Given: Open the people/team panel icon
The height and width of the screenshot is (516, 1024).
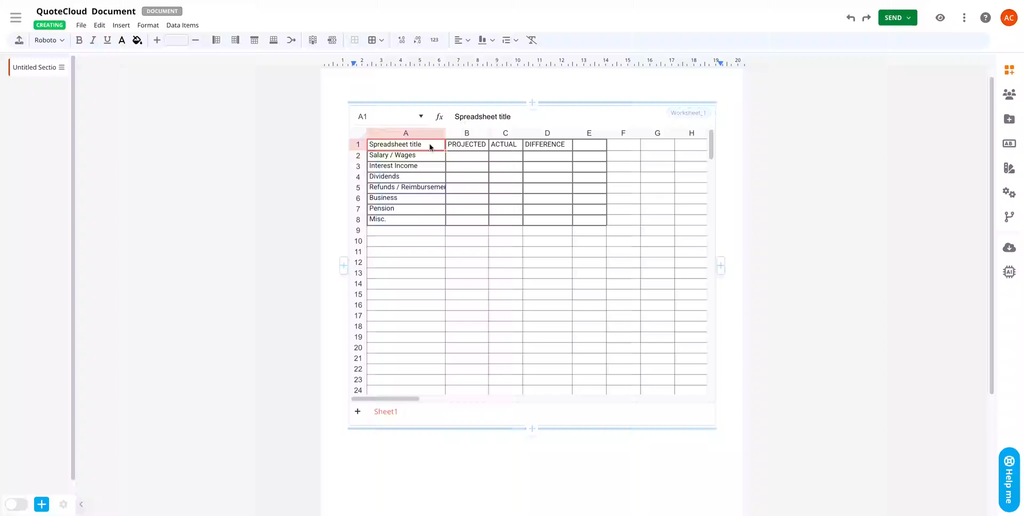Looking at the screenshot, I should point(1009,94).
